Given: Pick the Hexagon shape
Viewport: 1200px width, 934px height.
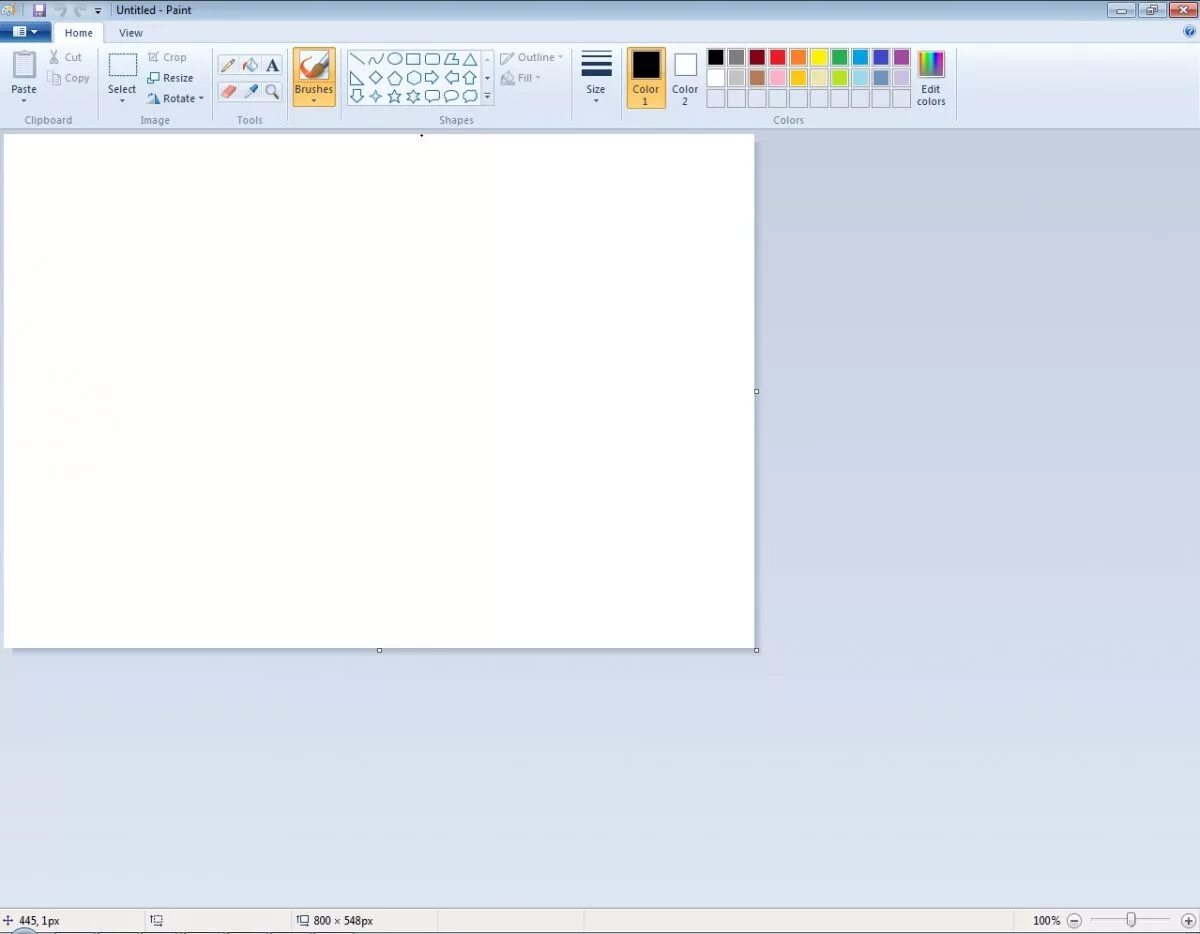Looking at the screenshot, I should point(413,78).
